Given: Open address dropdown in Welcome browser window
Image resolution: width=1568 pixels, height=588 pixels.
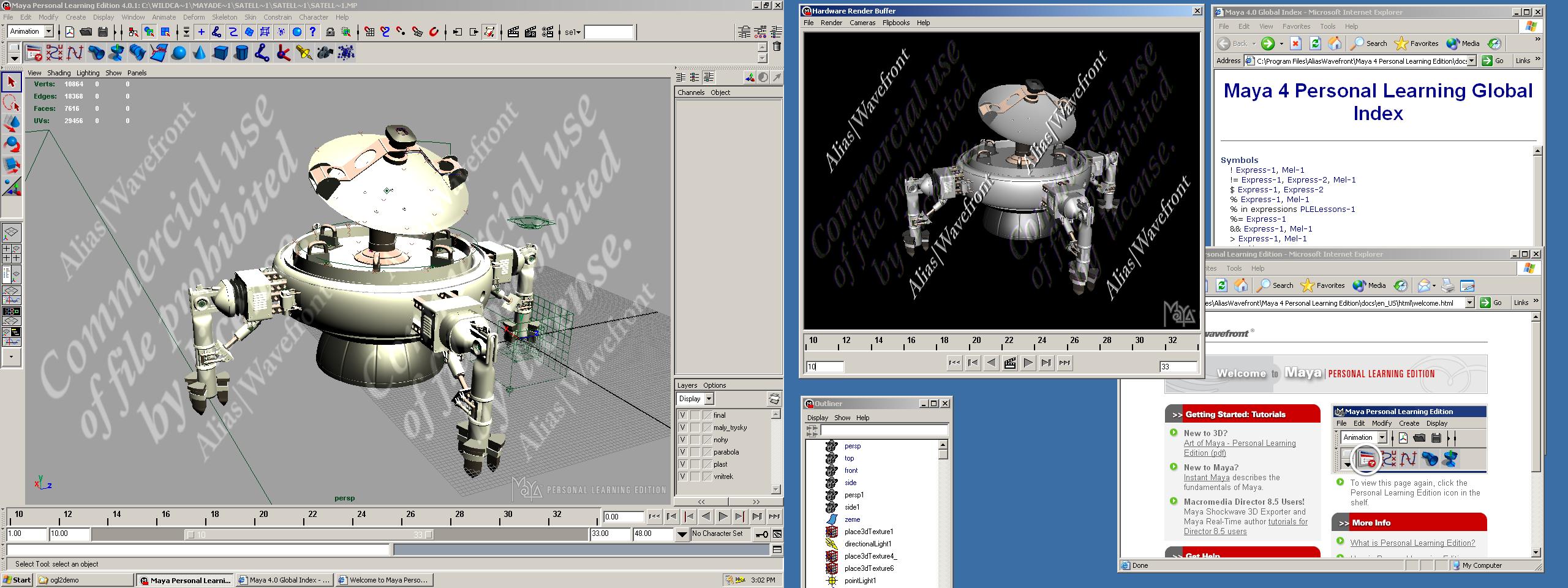Looking at the screenshot, I should 1469,303.
